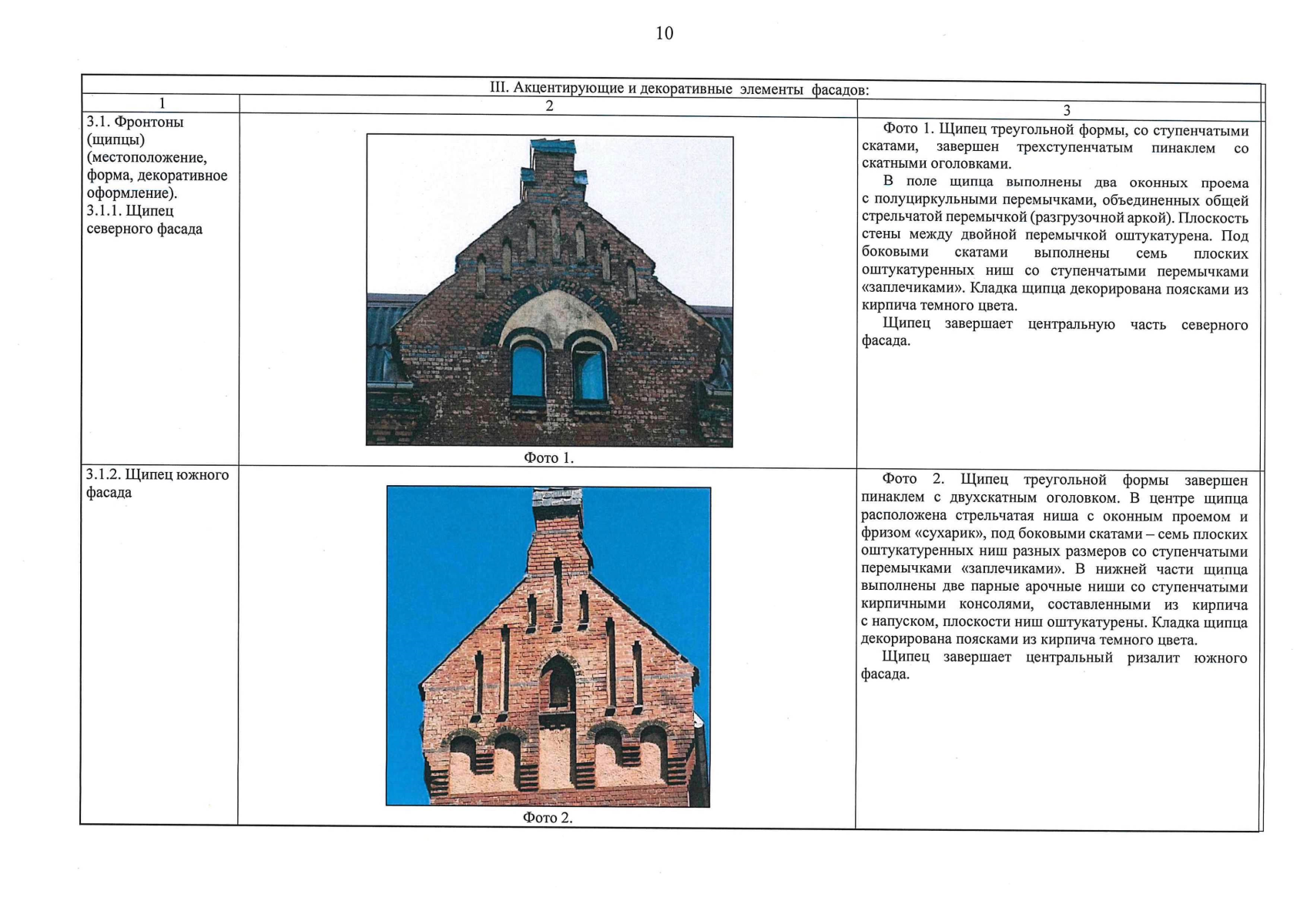Click column header number 1
Image resolution: width=1307 pixels, height=924 pixels.
[162, 104]
